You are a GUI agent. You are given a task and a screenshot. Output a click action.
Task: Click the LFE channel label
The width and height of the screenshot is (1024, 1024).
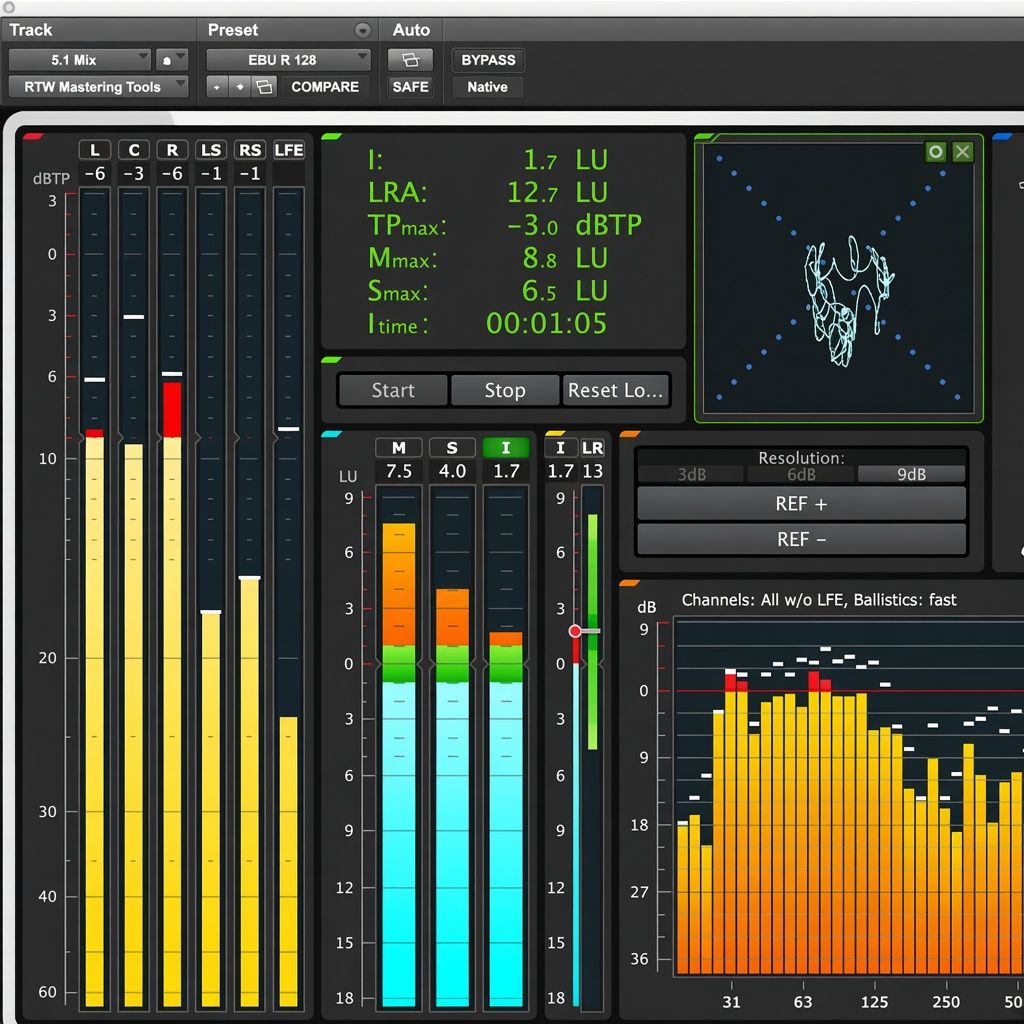tap(289, 150)
